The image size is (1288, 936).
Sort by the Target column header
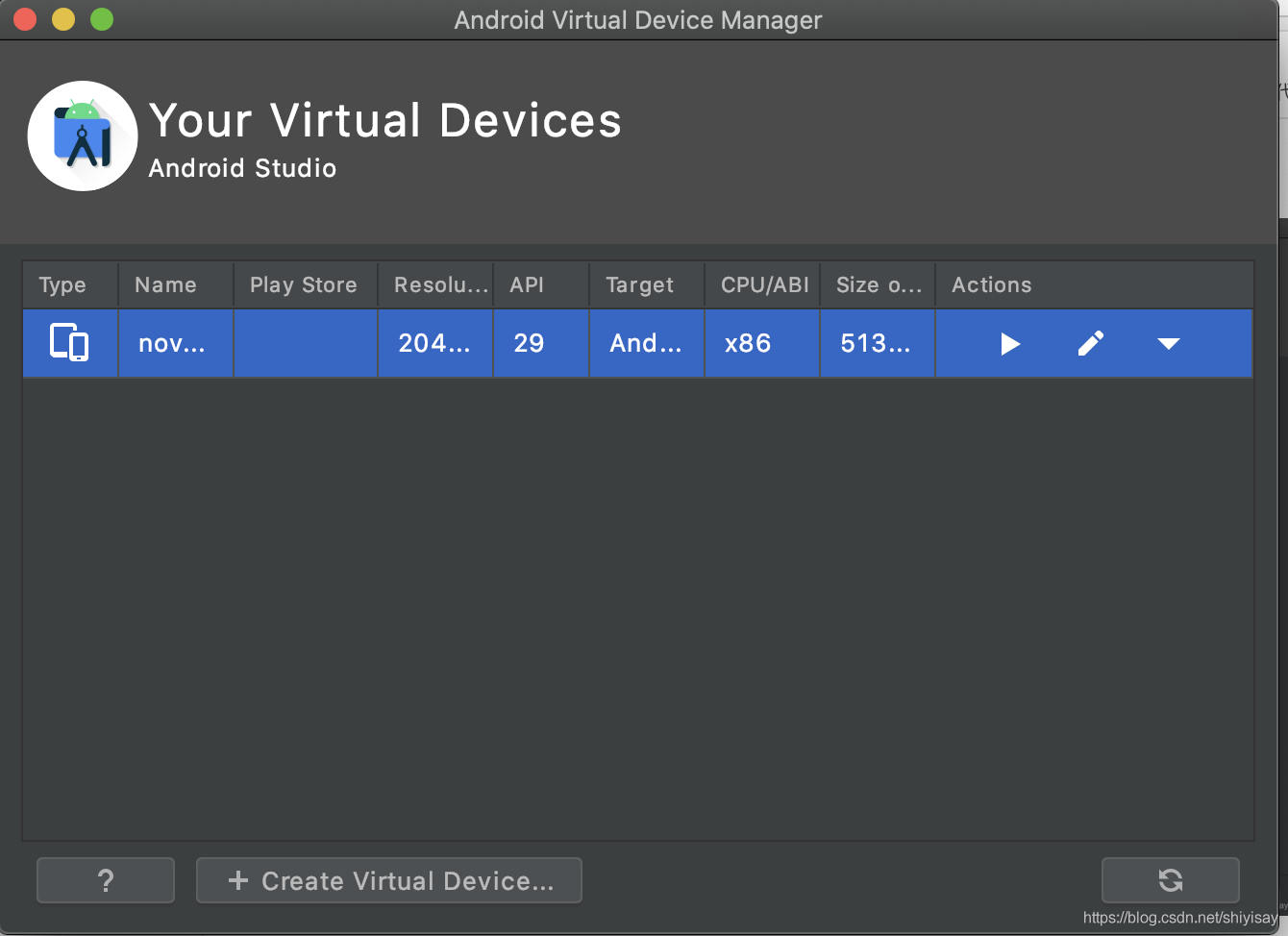647,284
